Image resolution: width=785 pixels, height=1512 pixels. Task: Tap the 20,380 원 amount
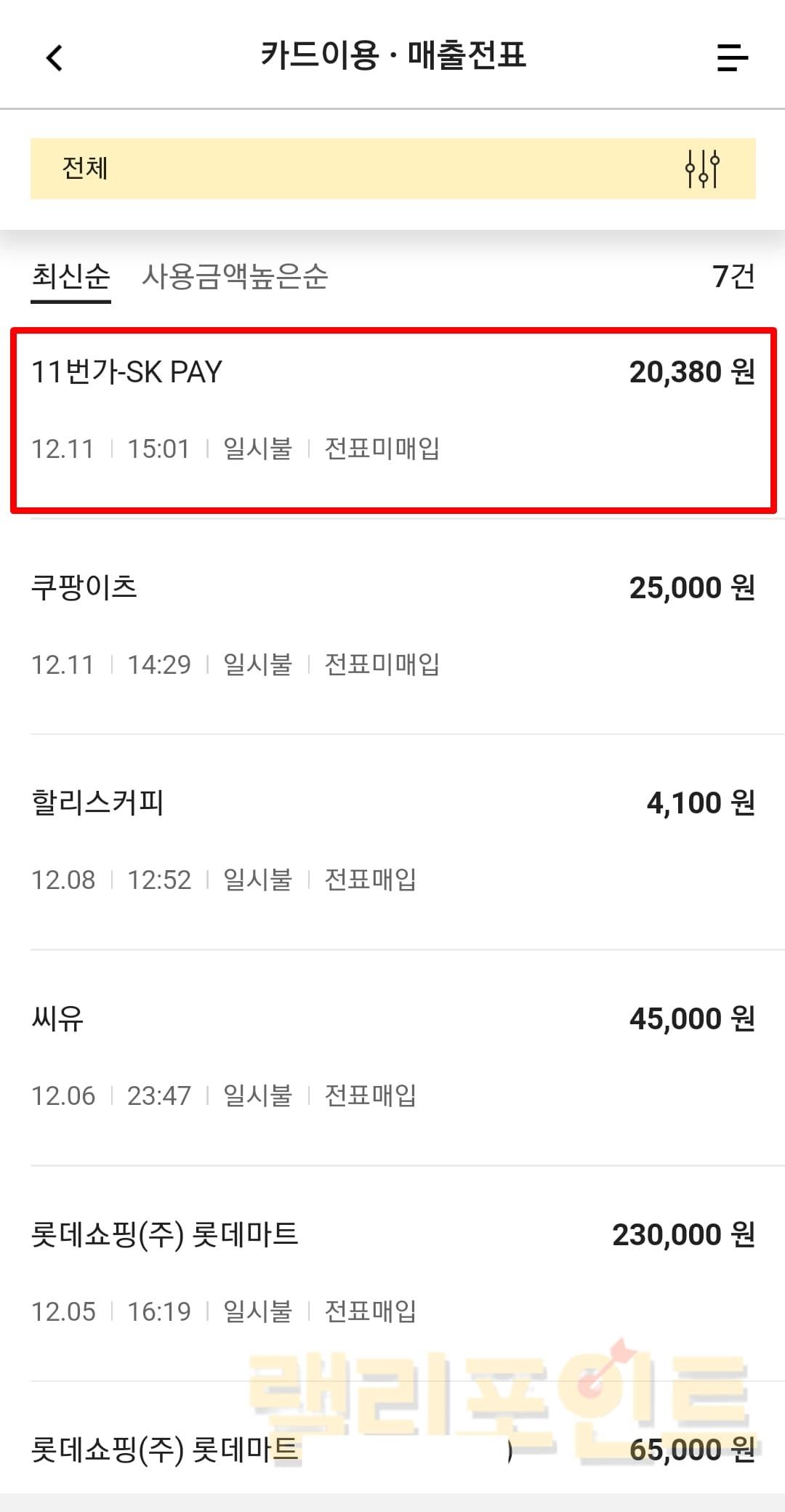[x=691, y=372]
